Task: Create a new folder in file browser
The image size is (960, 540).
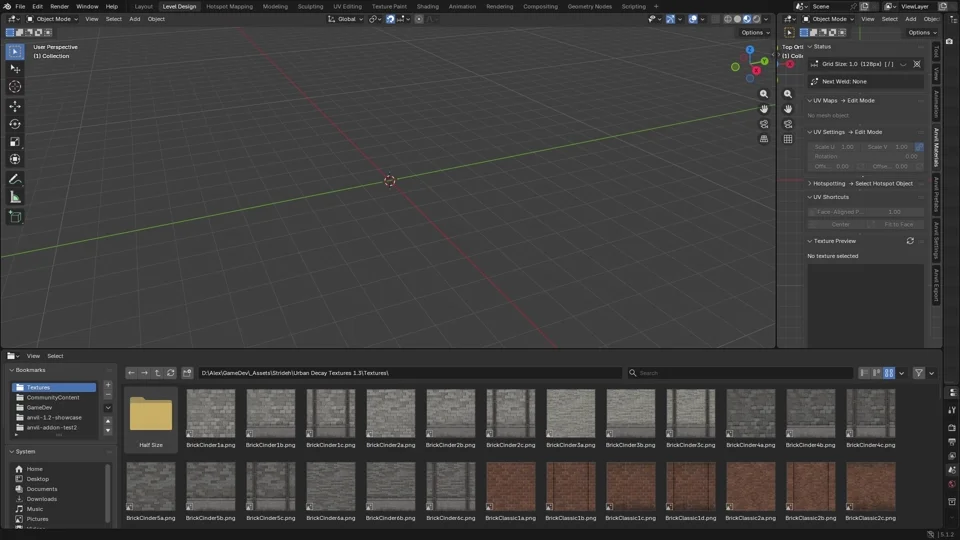Action: click(x=187, y=373)
